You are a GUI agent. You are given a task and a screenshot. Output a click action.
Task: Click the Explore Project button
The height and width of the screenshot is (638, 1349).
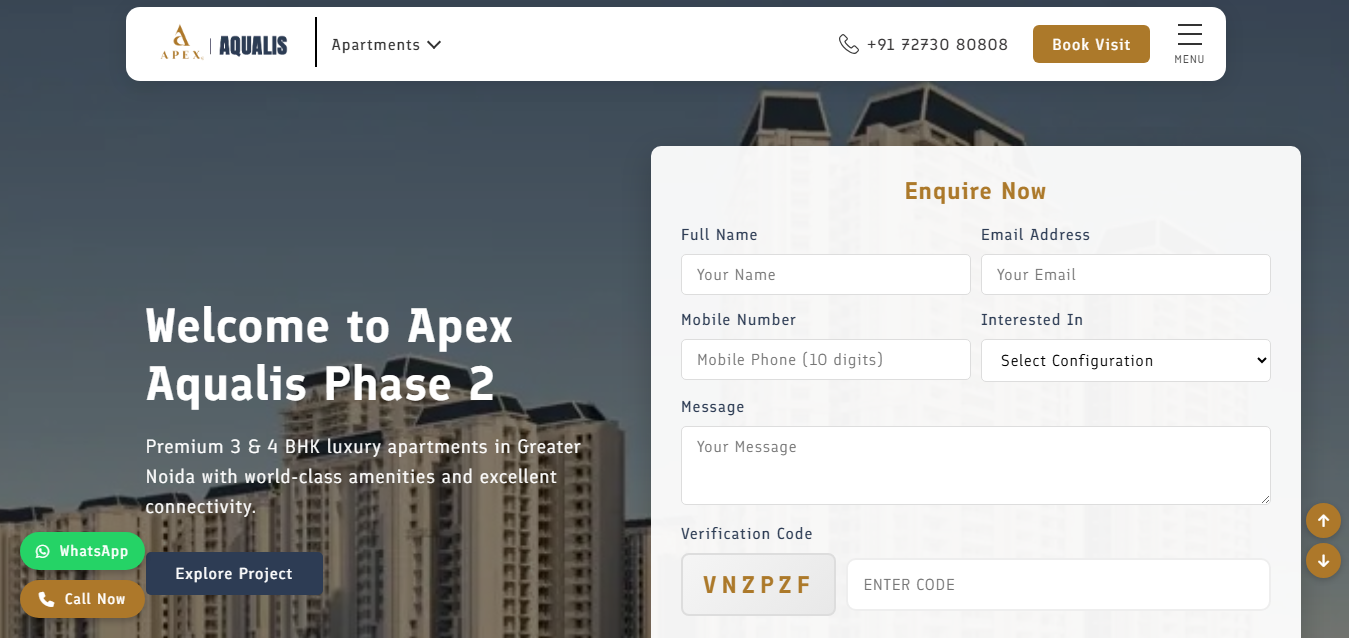[234, 573]
